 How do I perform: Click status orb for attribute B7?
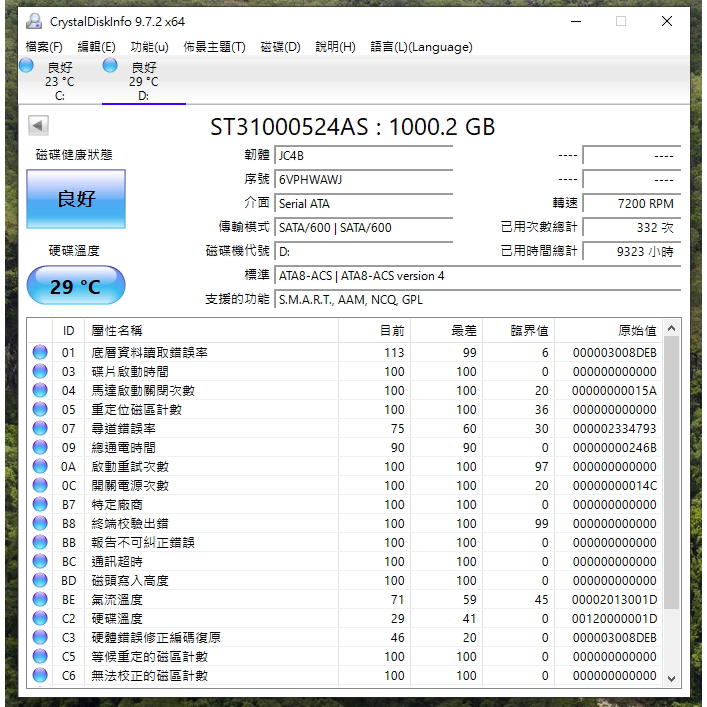[x=40, y=504]
